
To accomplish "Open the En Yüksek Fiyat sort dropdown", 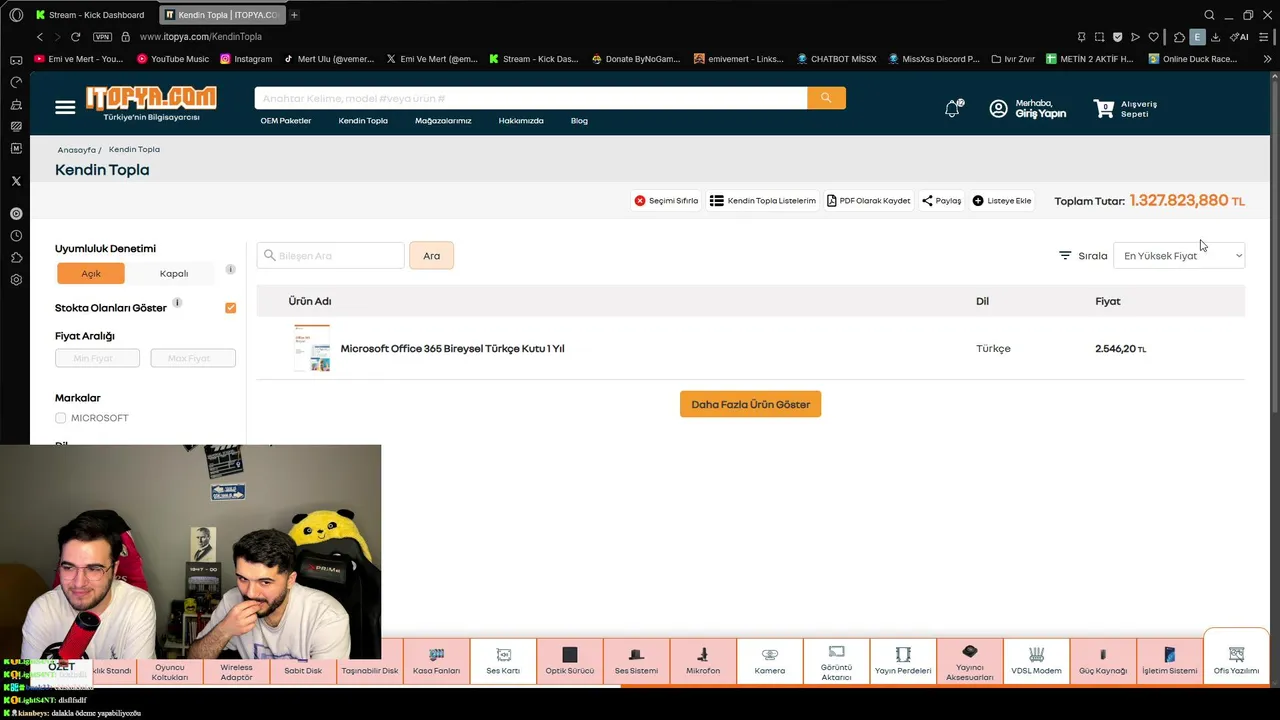I will tap(1179, 256).
